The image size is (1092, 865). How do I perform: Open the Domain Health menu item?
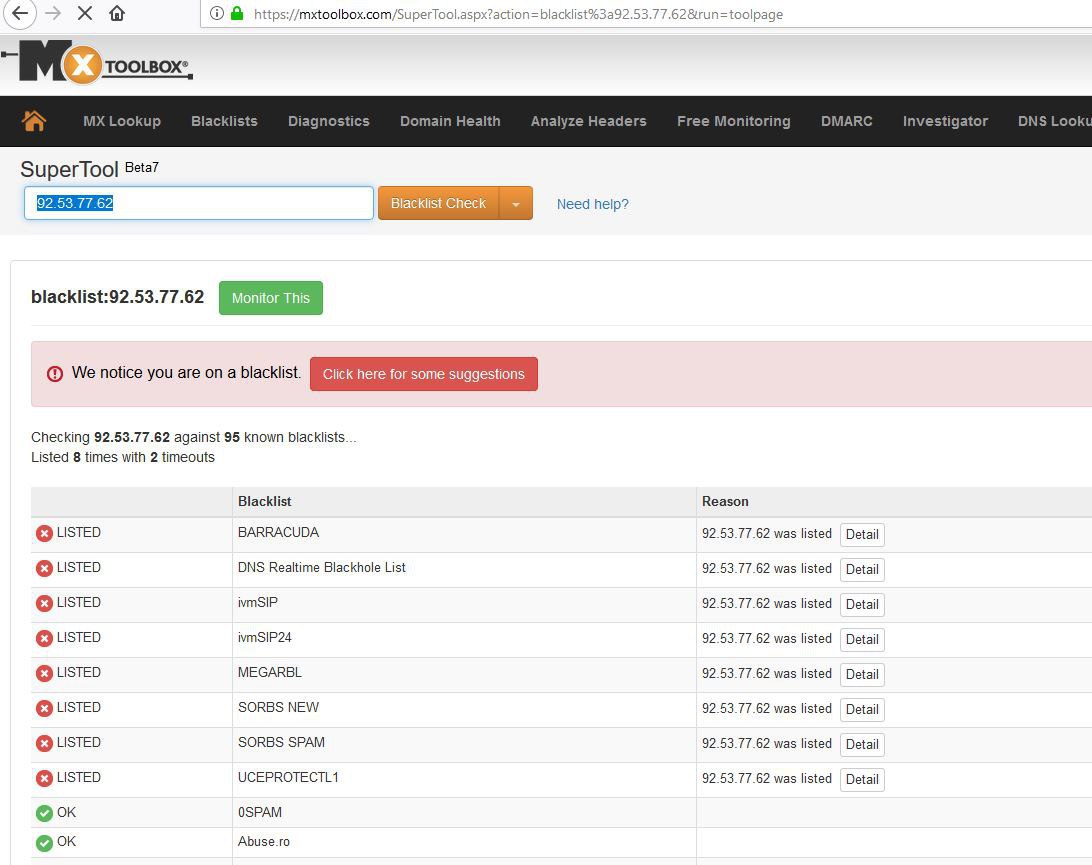(450, 121)
